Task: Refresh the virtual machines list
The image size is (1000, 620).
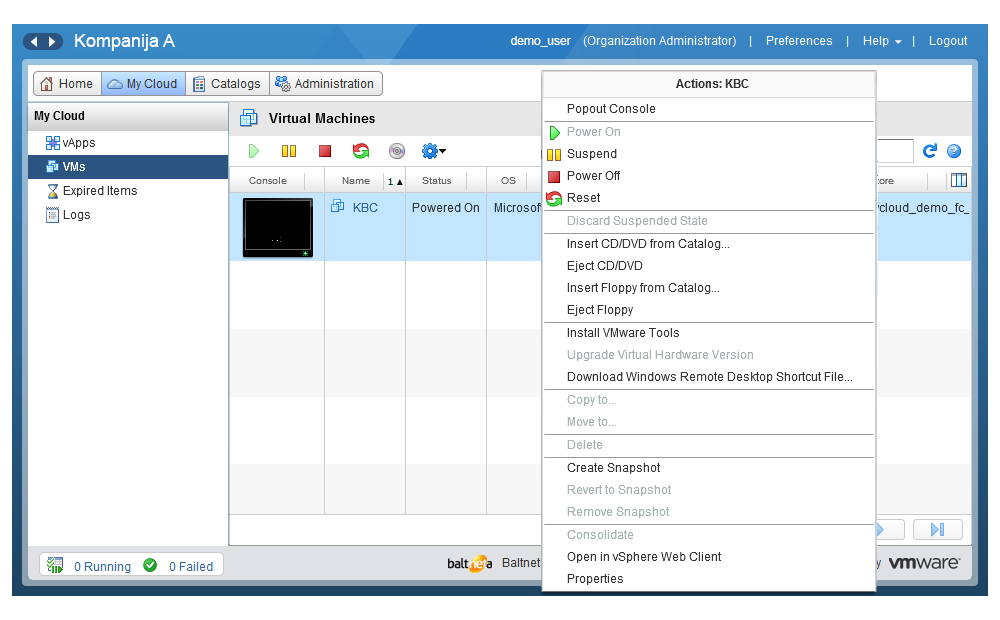Action: (x=929, y=151)
